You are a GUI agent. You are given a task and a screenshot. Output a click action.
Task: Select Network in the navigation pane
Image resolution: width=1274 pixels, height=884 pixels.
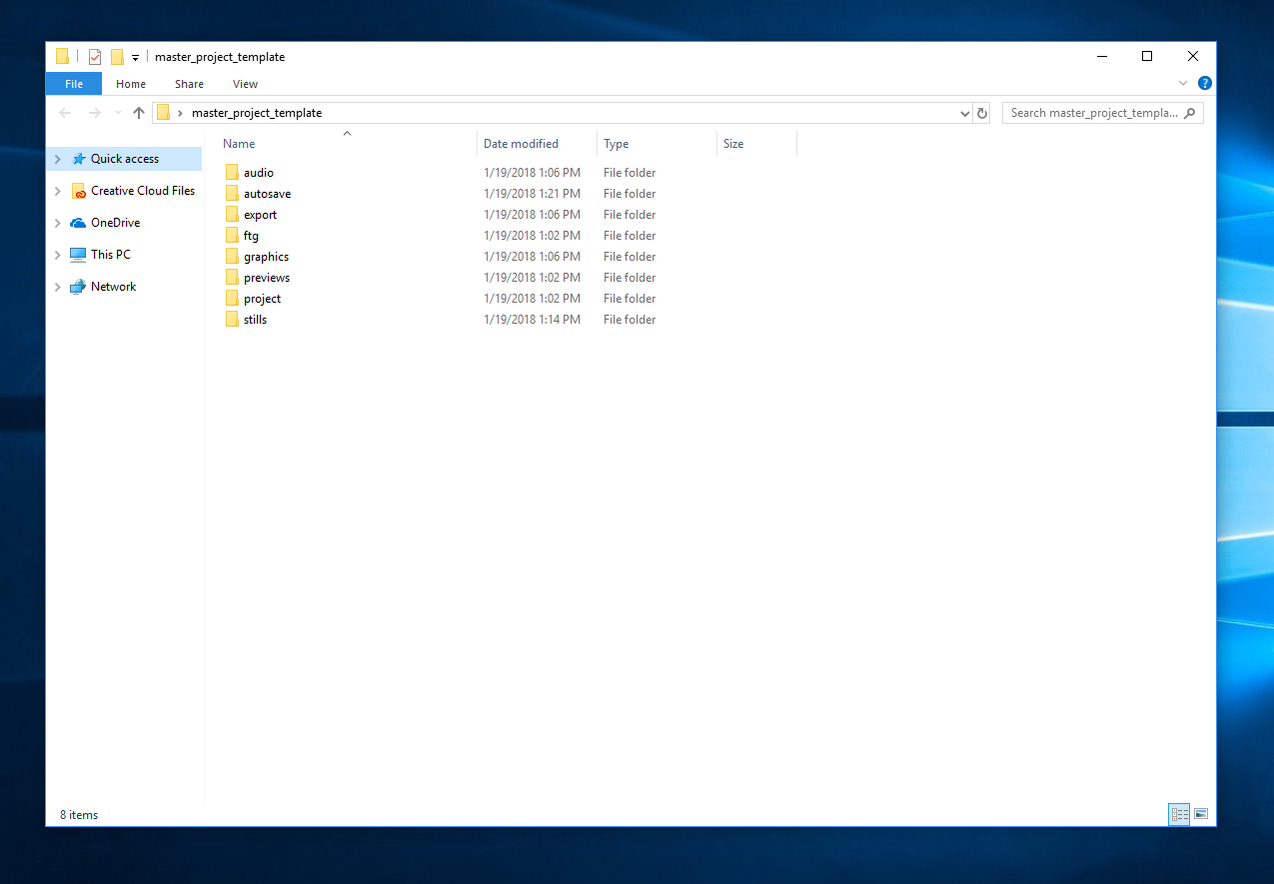point(114,287)
